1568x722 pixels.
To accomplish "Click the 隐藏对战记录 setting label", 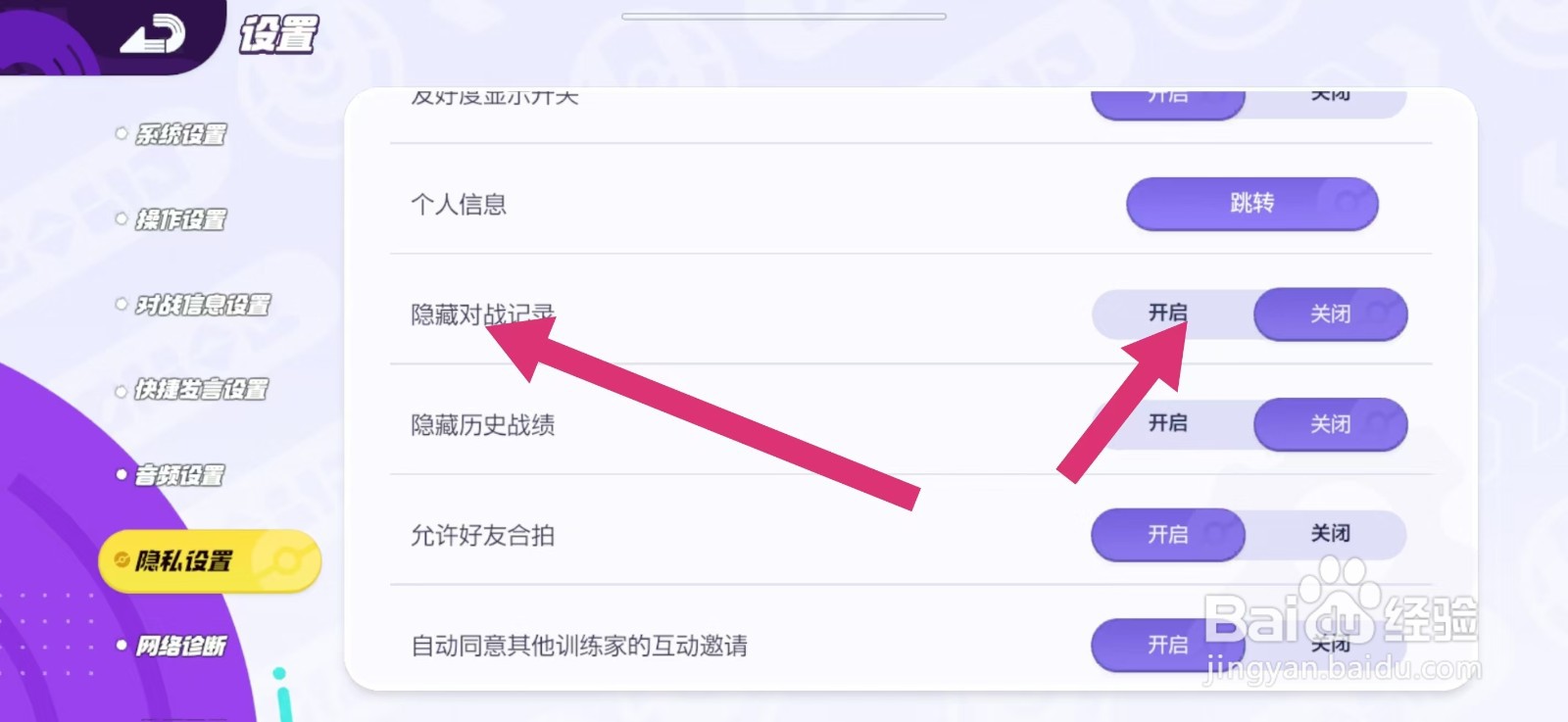I will point(482,314).
